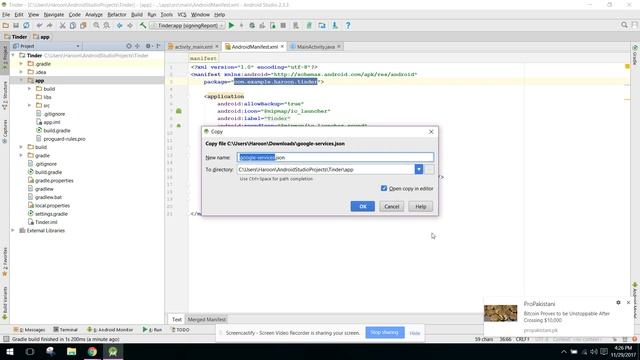The height and width of the screenshot is (360, 640).
Task: Click Hide link in Screencastify bar
Action: 415,333
